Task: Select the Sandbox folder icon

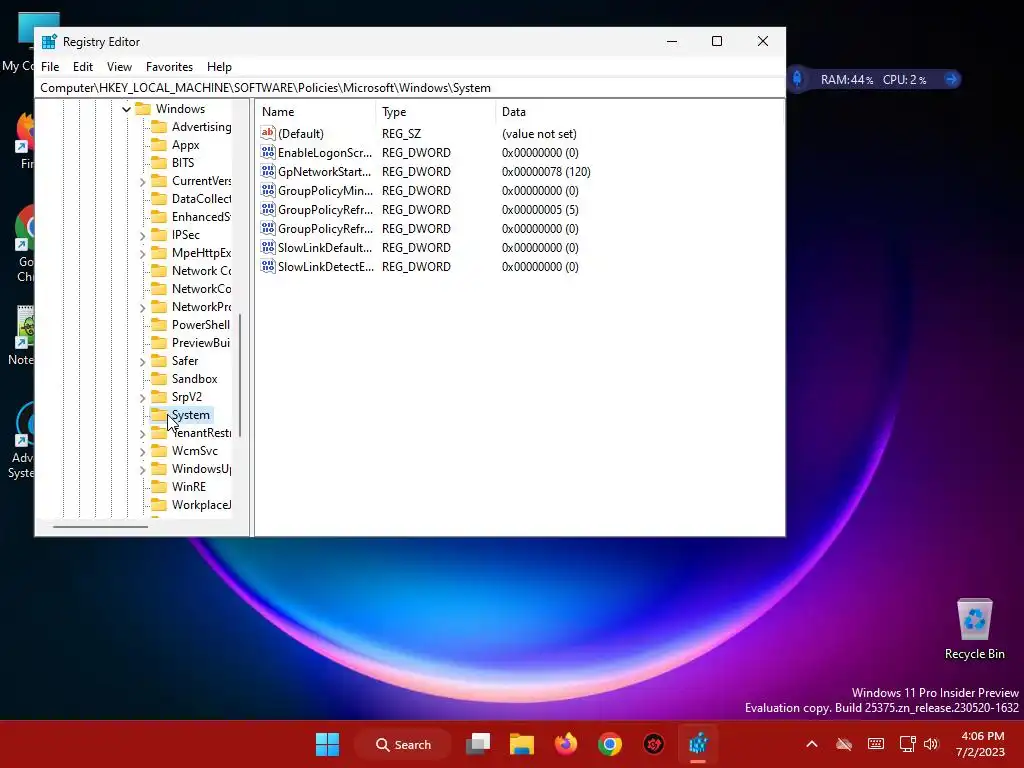Action: pyautogui.click(x=159, y=379)
